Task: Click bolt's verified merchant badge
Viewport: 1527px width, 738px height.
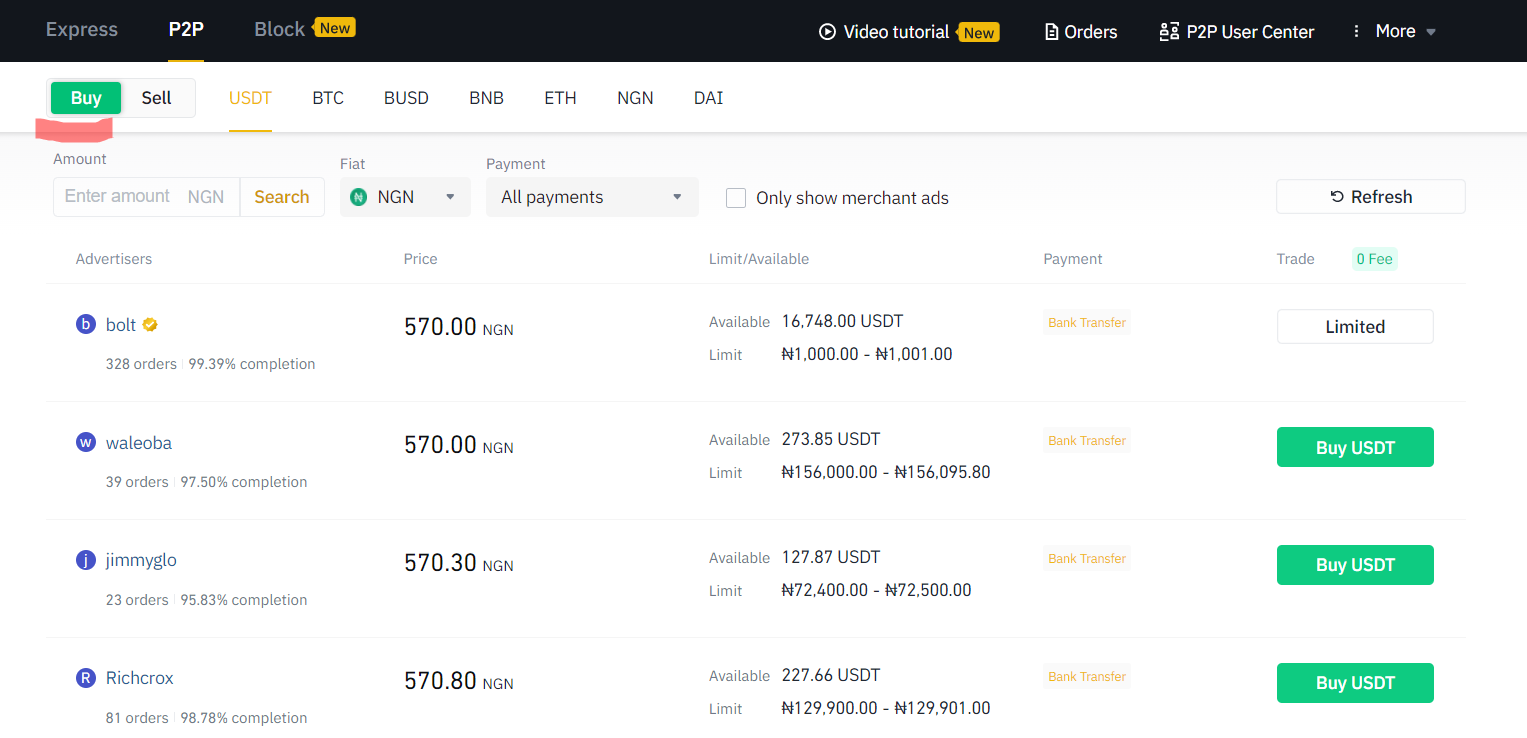Action: point(150,324)
